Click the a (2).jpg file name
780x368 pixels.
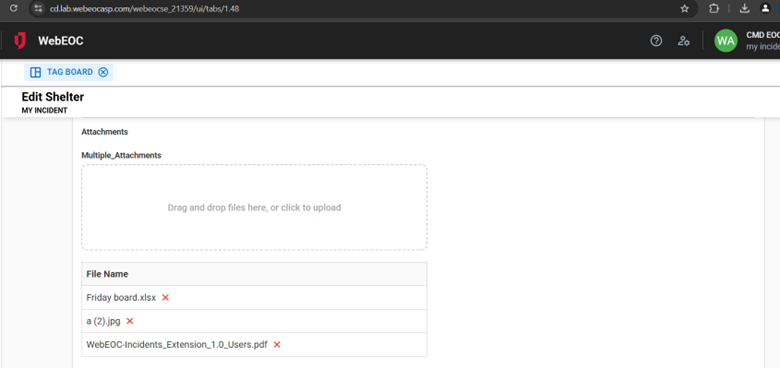[x=103, y=321]
